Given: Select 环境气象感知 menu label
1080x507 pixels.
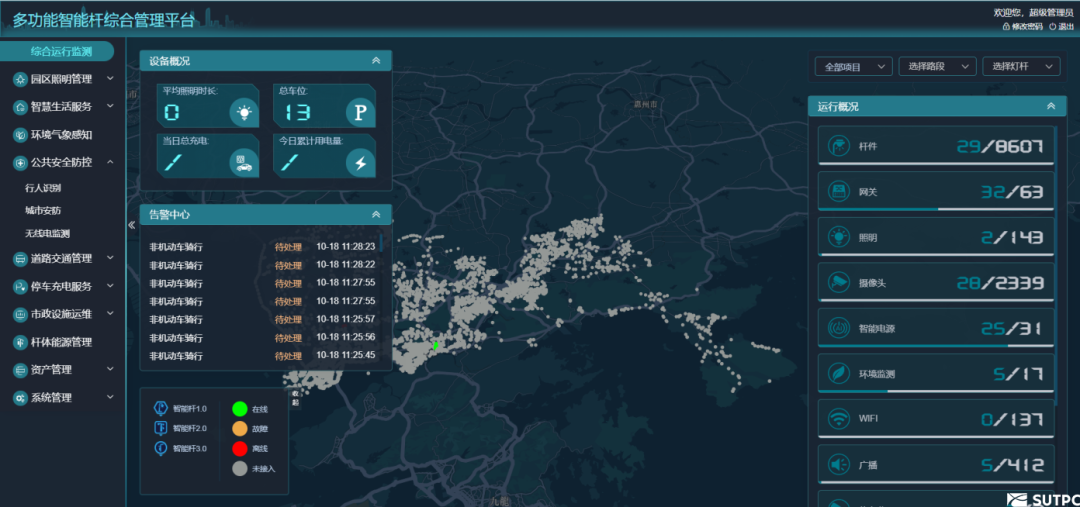Looking at the screenshot, I should click(61, 135).
